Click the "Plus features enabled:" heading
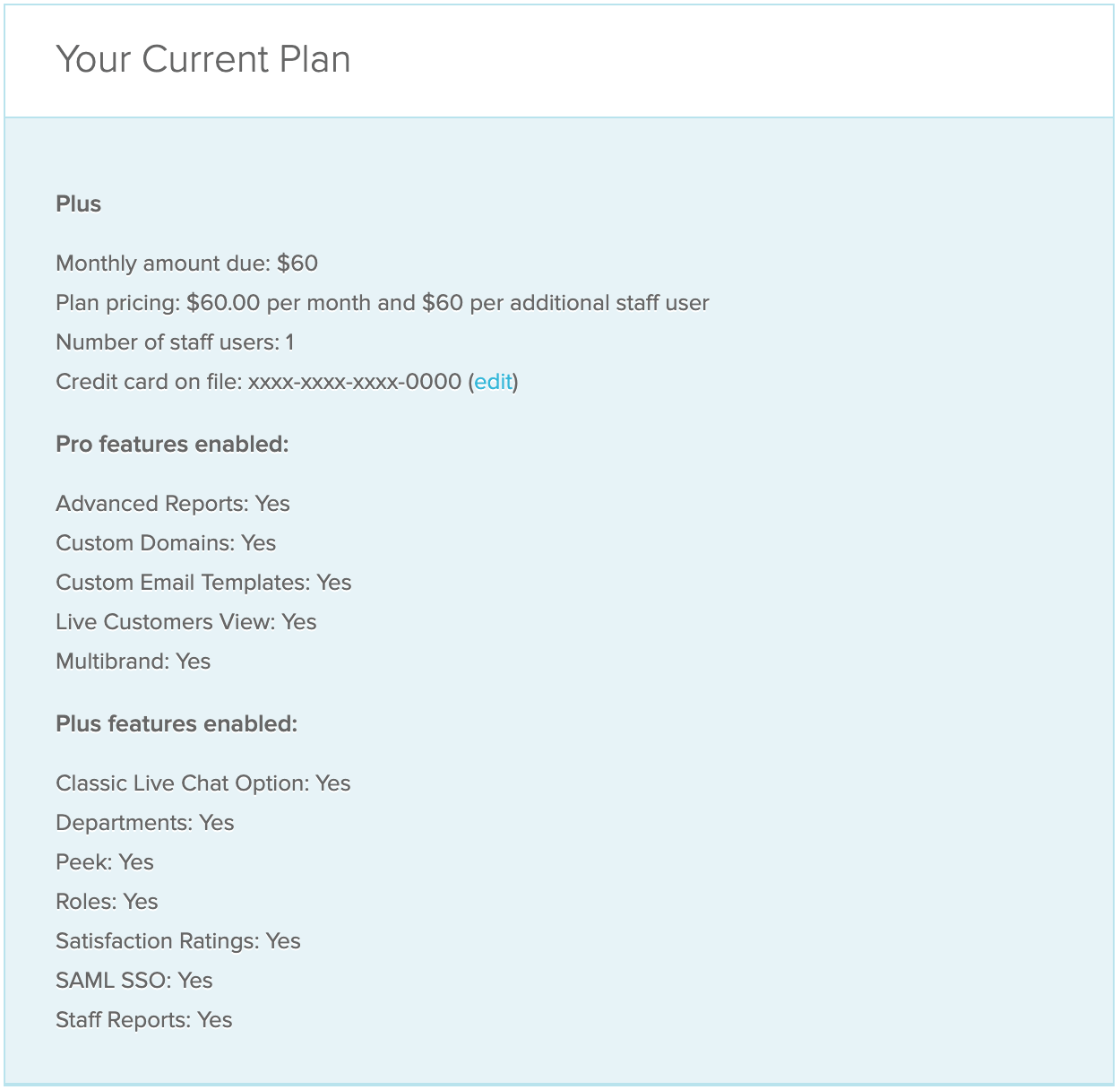Viewport: 1120px width, 1090px height. tap(177, 724)
